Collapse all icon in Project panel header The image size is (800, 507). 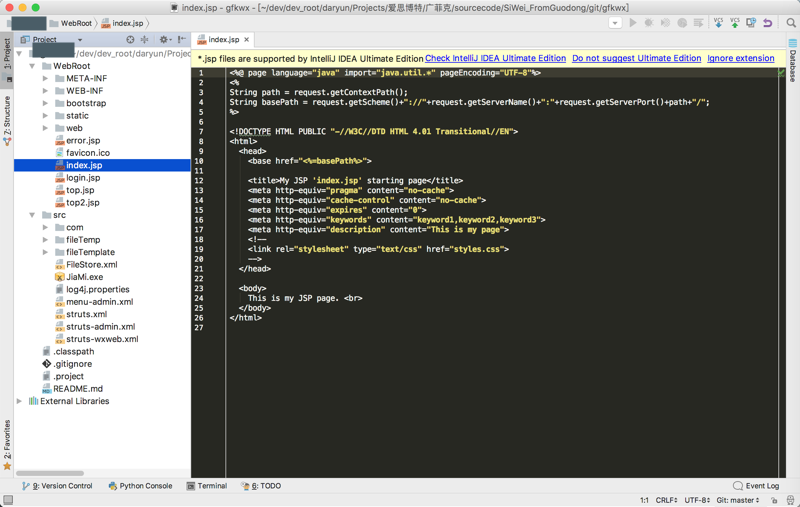coord(144,39)
